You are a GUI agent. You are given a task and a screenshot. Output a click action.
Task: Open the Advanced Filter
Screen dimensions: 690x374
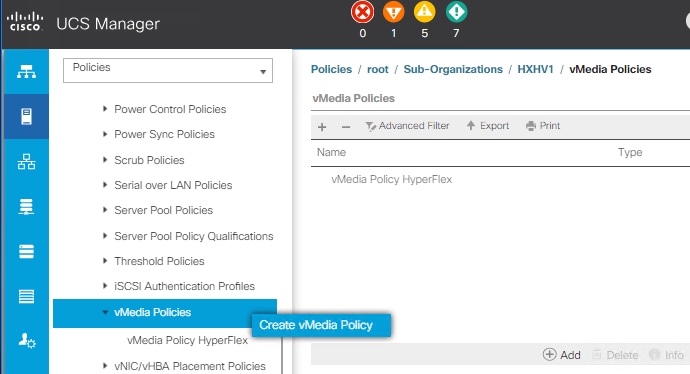pos(407,126)
